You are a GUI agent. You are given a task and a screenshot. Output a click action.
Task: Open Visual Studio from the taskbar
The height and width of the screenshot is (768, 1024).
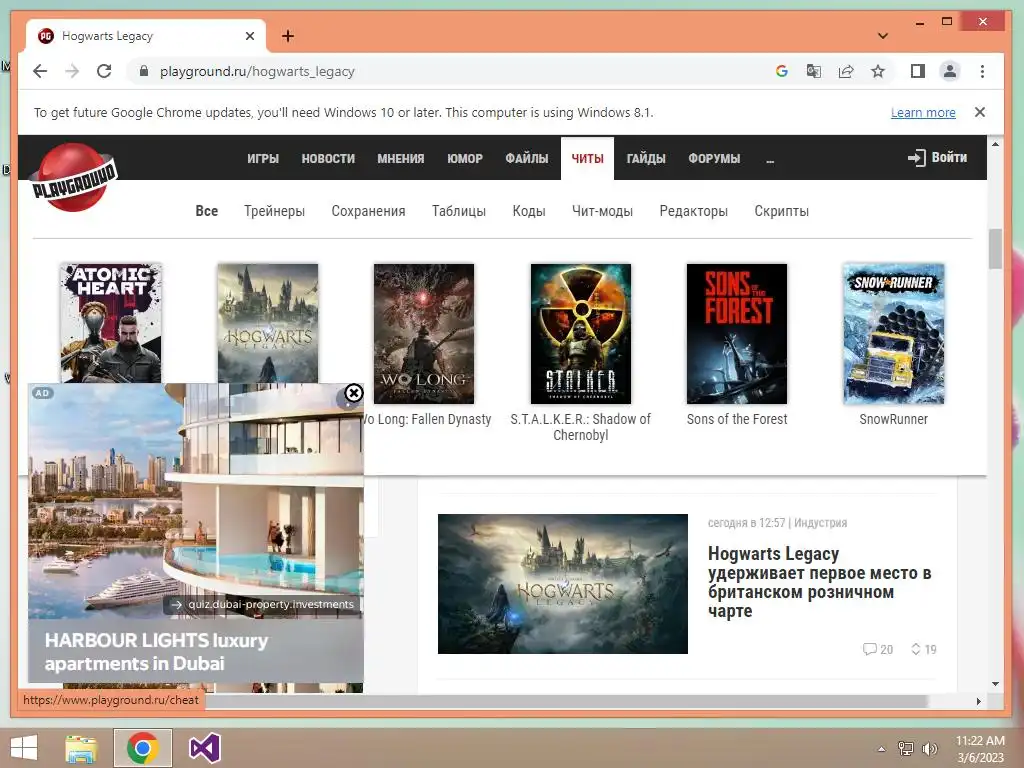204,748
